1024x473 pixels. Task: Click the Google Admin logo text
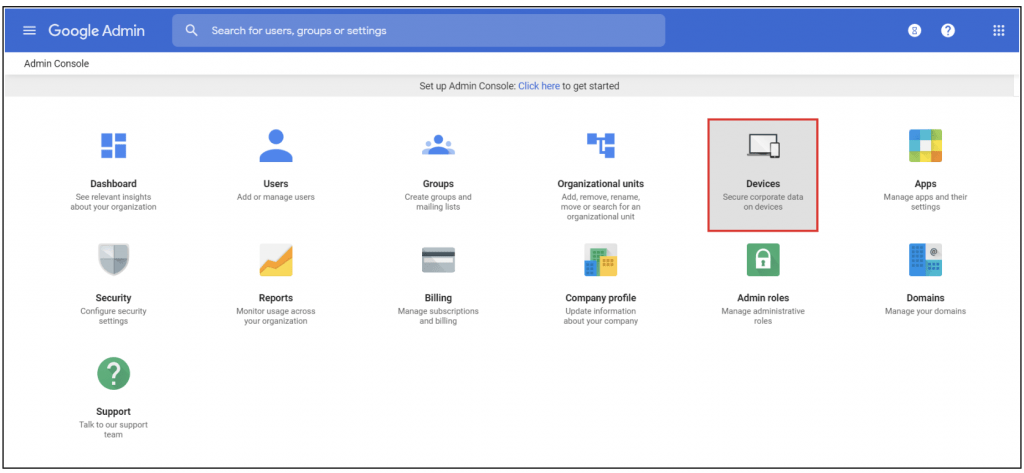tap(97, 31)
